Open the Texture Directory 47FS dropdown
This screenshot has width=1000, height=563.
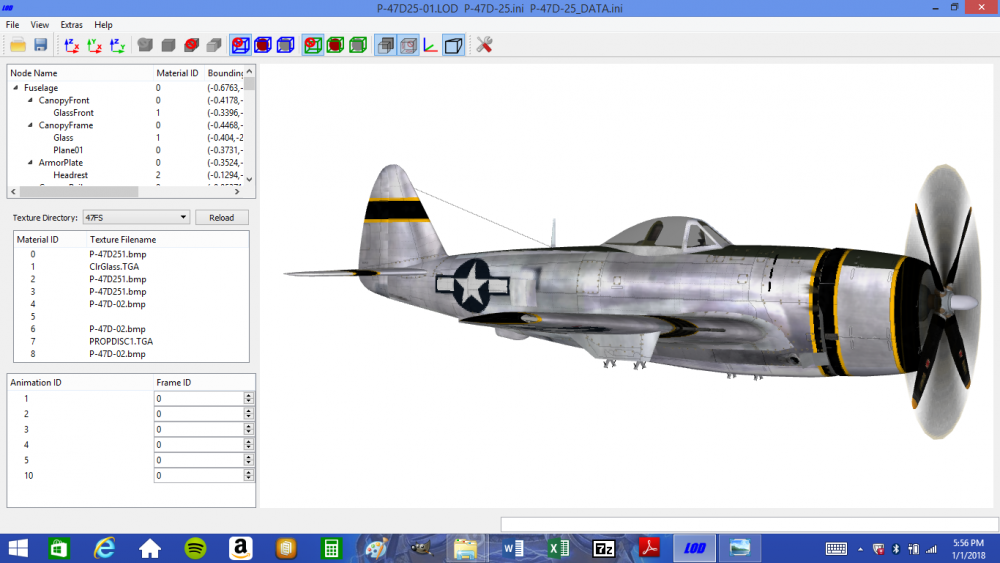pyautogui.click(x=136, y=217)
